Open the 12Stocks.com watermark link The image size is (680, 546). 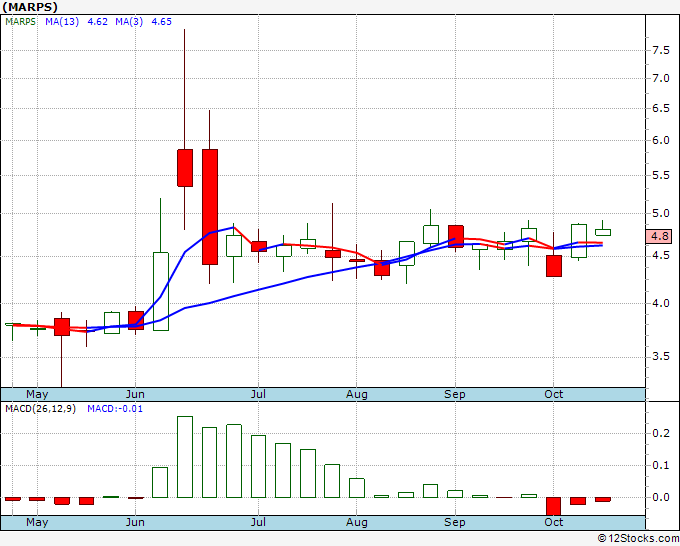click(x=636, y=538)
